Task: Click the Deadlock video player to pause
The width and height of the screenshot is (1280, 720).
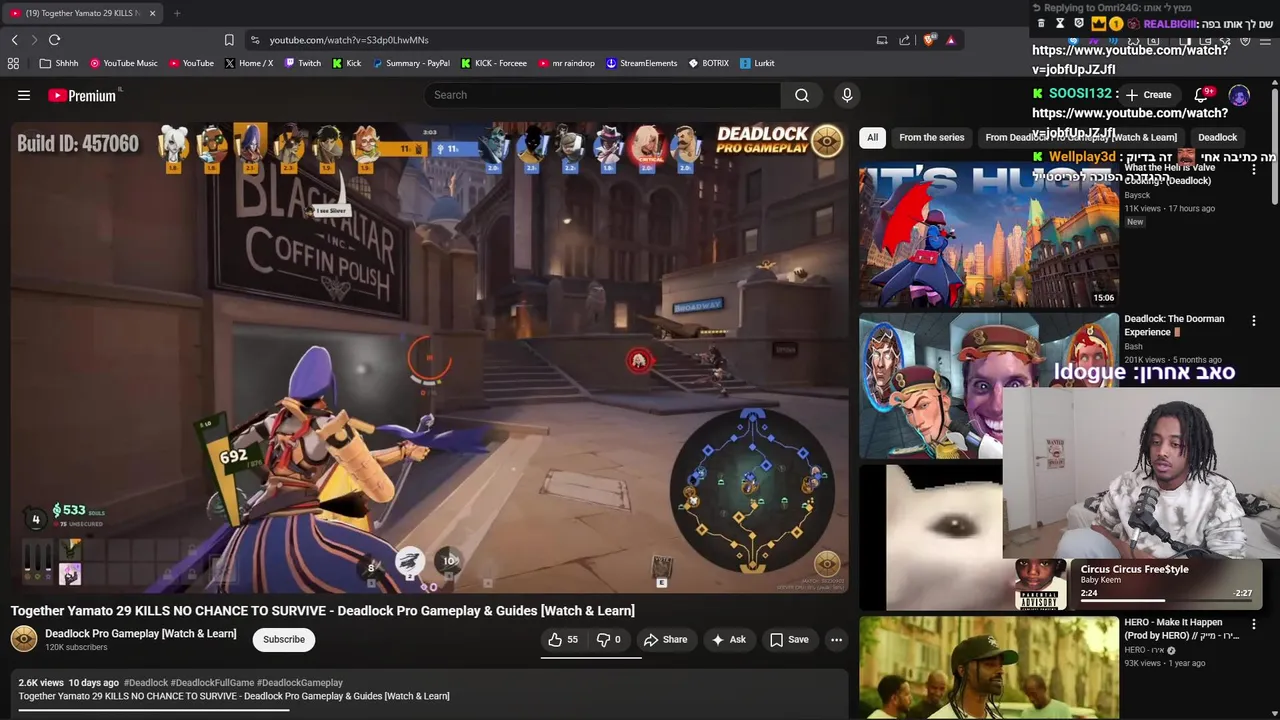Action: 429,357
